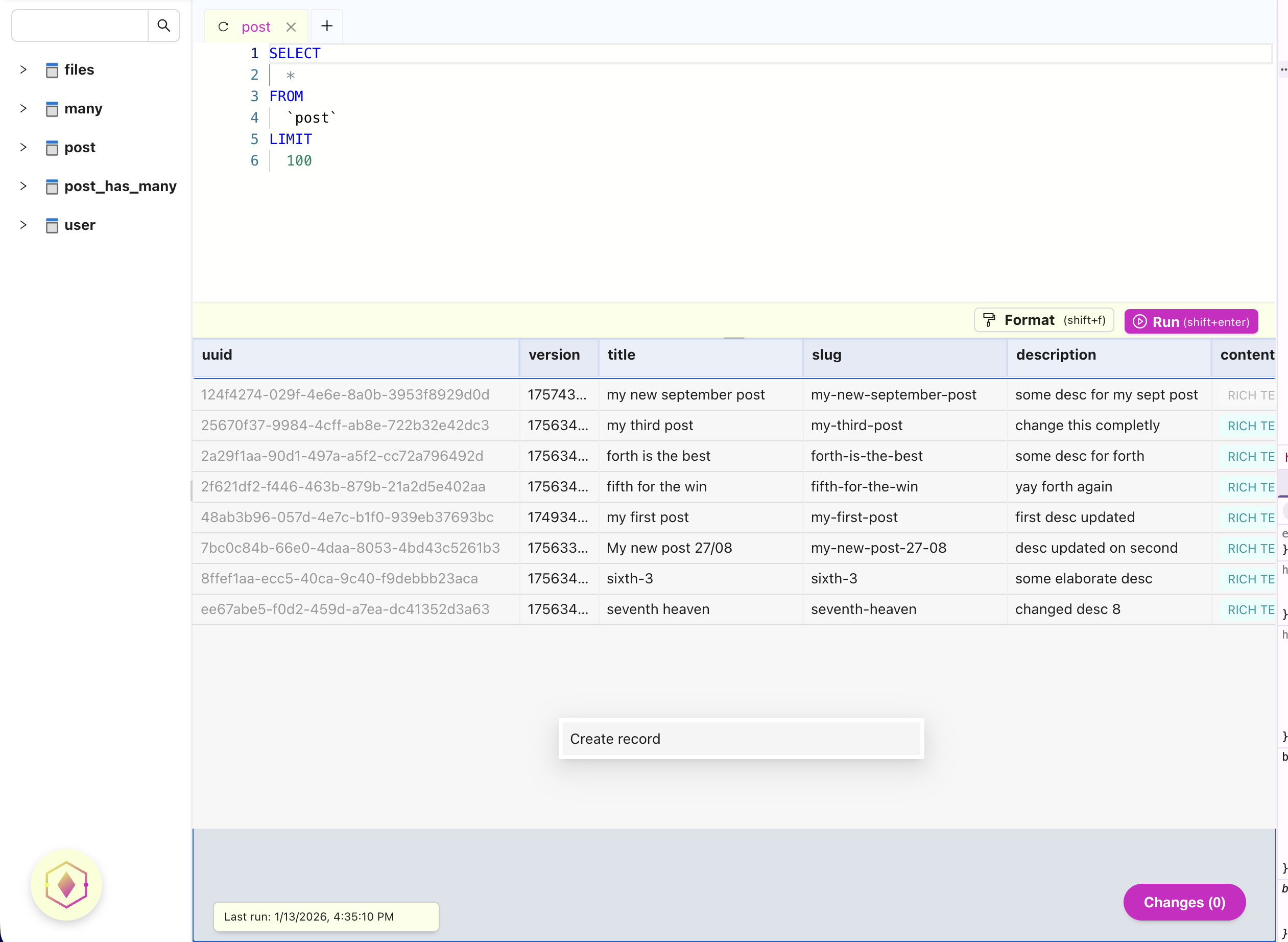
Task: Click the post_has_many table icon
Action: (x=52, y=186)
